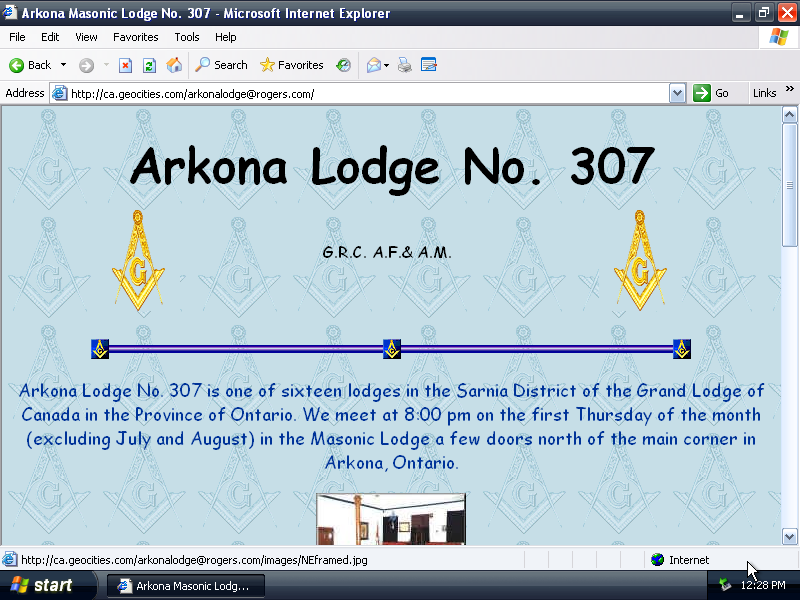Click the scroll up arrow
The width and height of the screenshot is (800, 600).
pyautogui.click(x=789, y=115)
